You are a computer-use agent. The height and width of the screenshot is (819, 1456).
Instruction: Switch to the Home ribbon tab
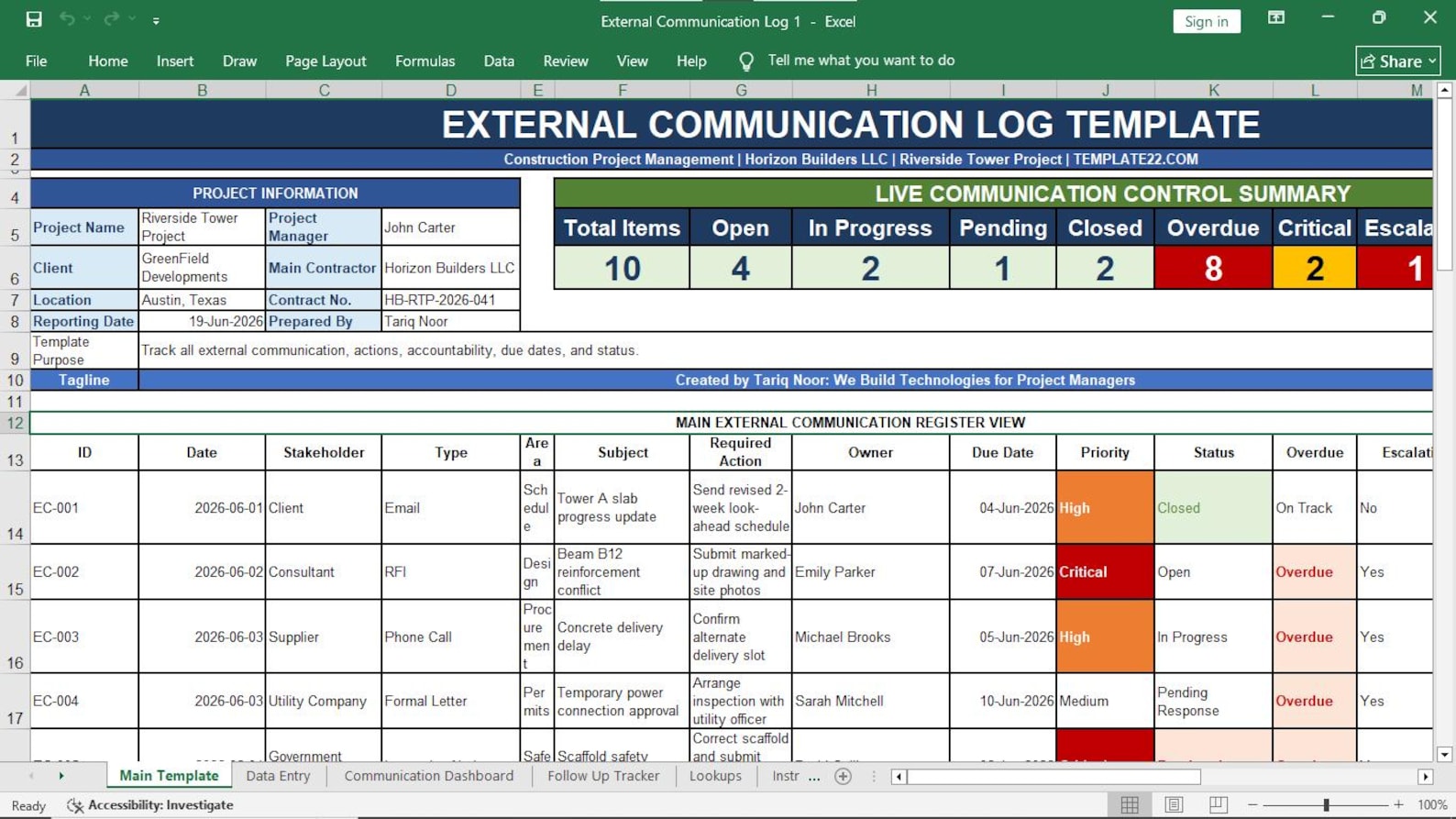[x=108, y=61]
